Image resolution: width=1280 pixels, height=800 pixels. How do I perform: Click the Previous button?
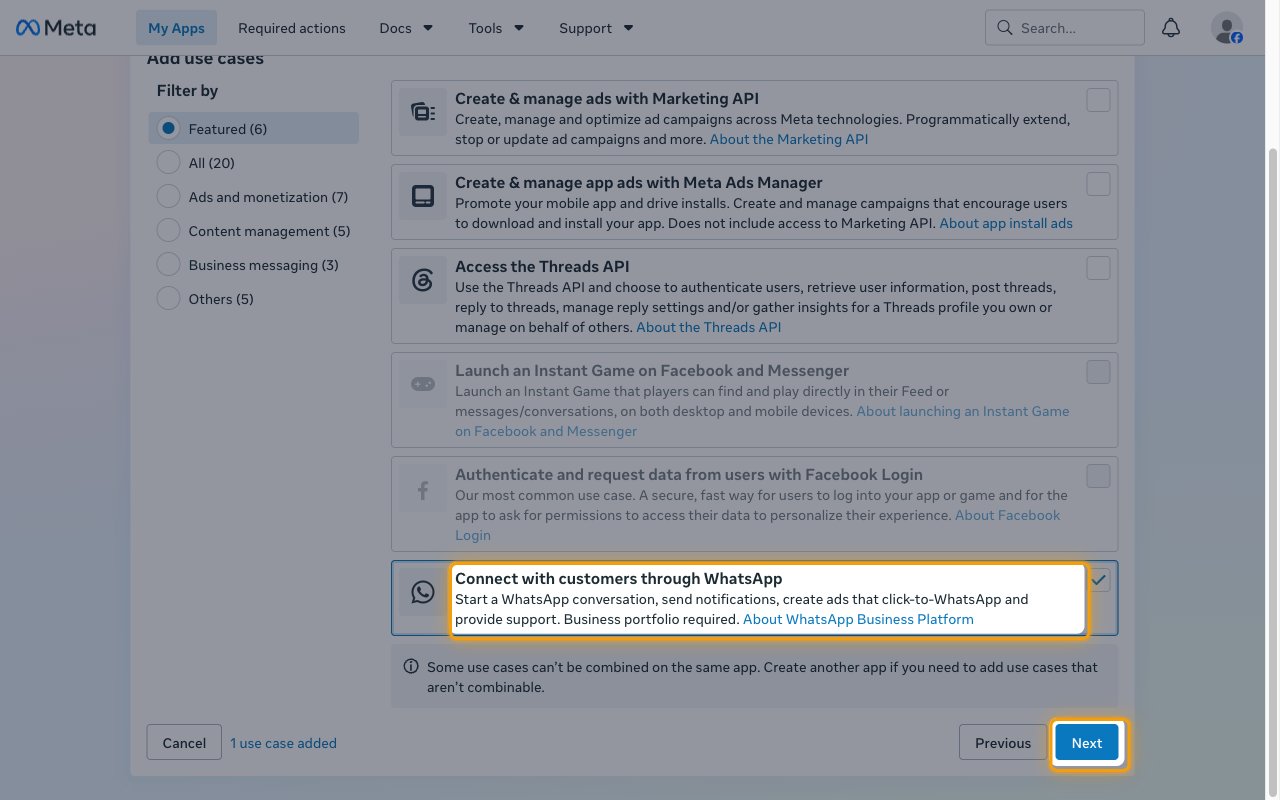coord(1003,743)
